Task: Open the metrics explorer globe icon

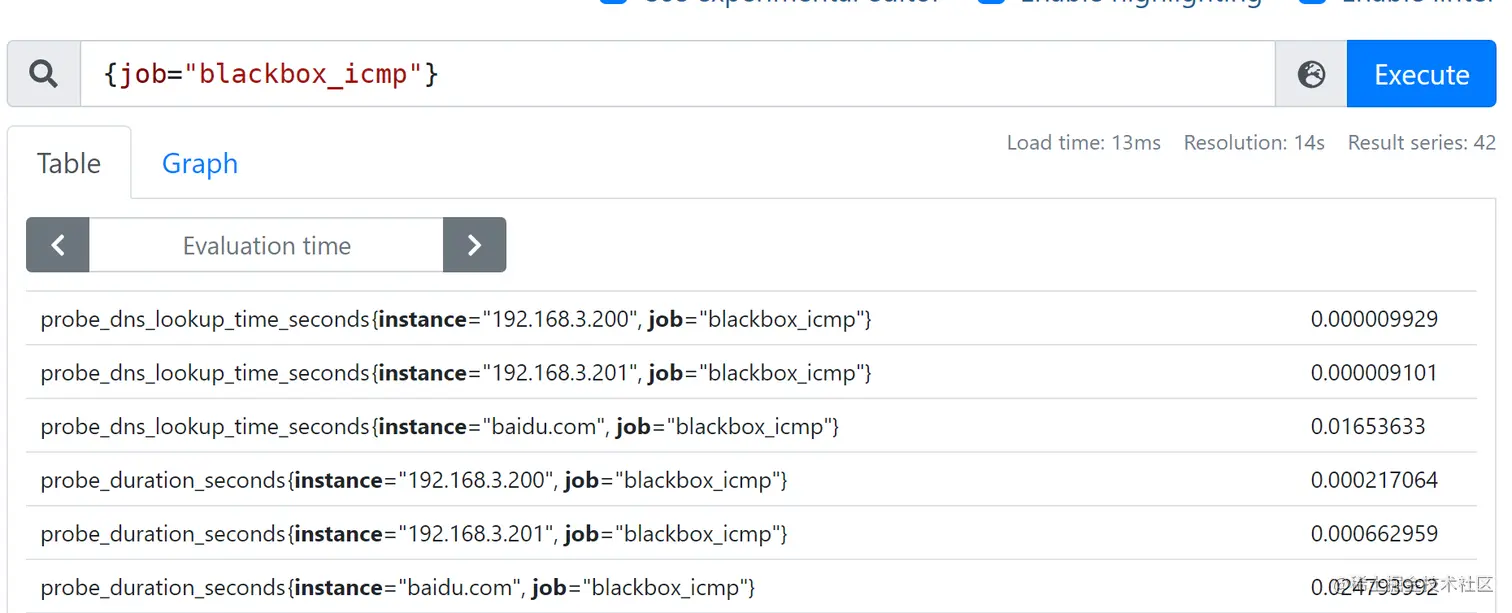Action: 1311,74
